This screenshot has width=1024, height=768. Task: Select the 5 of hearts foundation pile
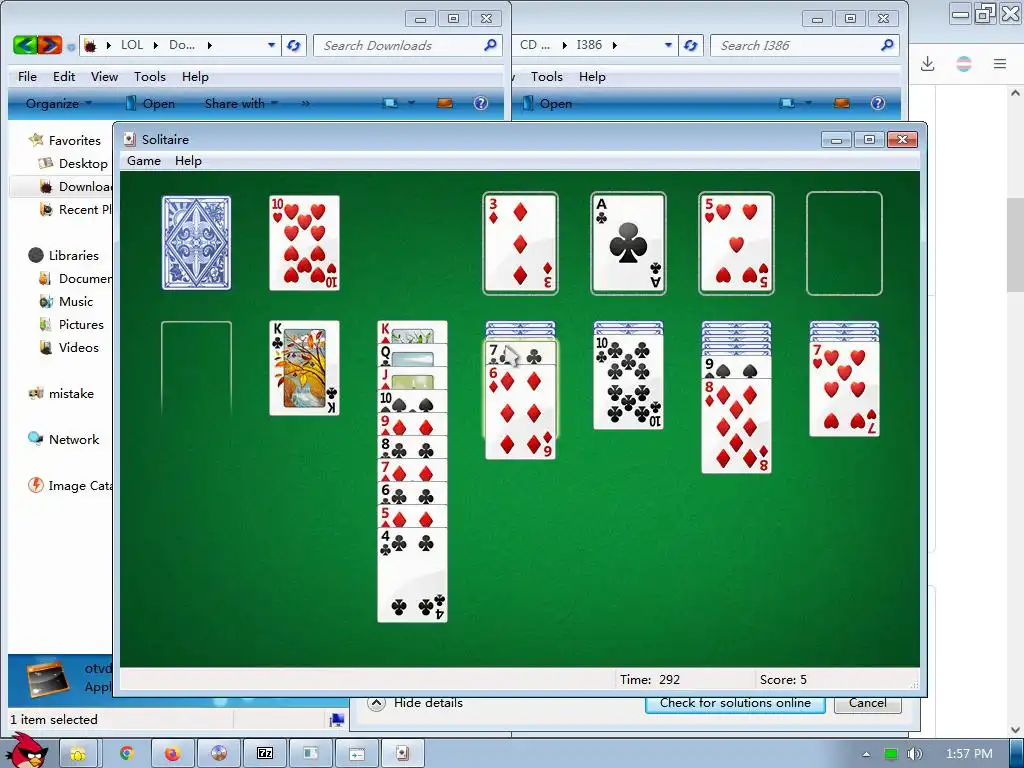[x=736, y=243]
